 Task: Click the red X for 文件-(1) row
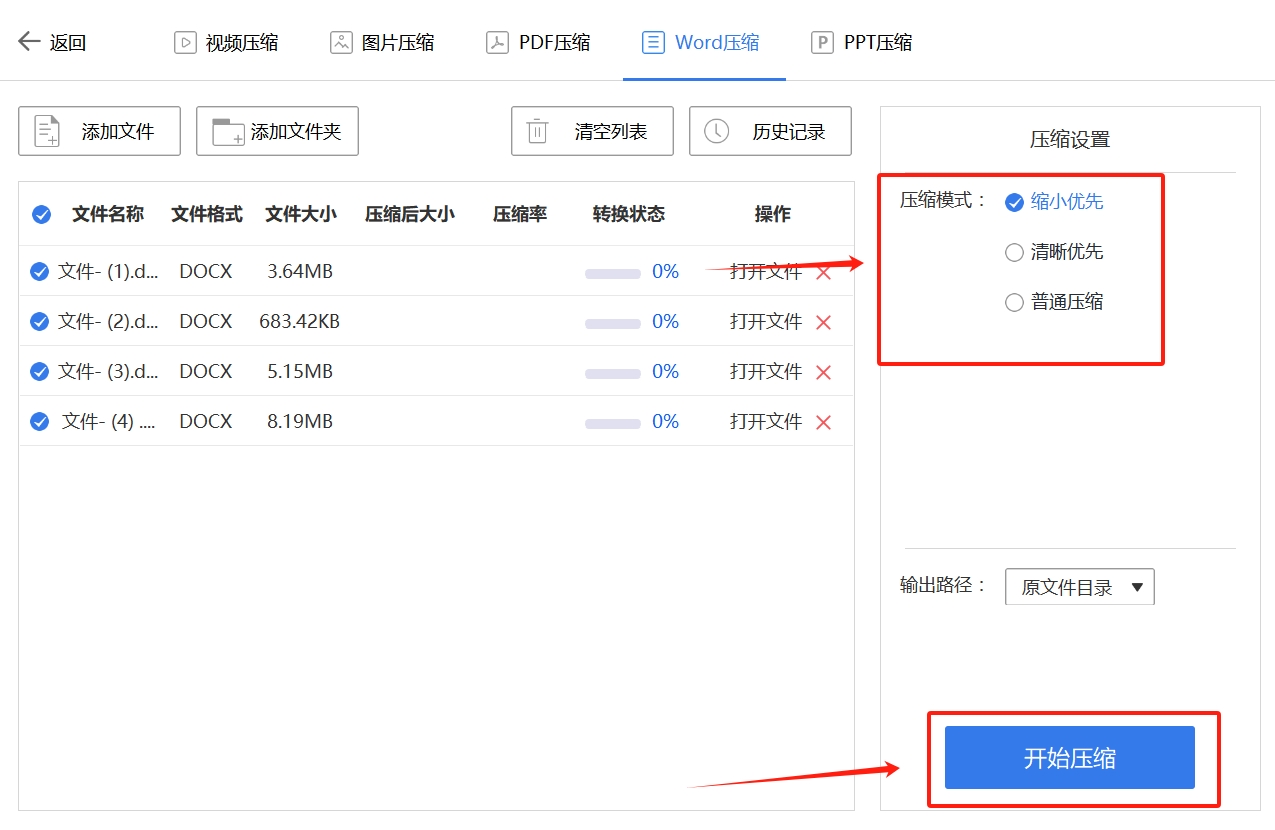pos(823,272)
